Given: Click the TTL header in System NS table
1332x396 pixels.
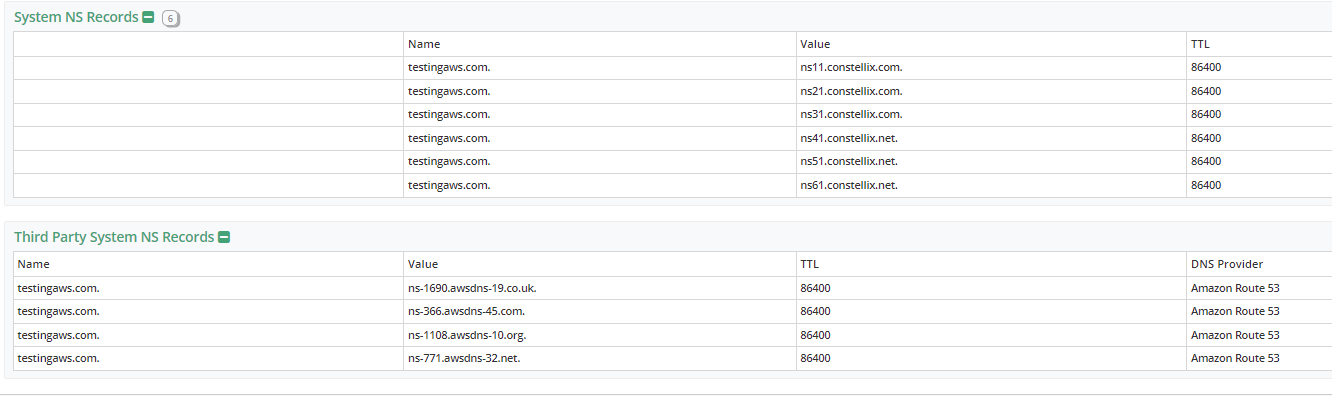Looking at the screenshot, I should [x=1200, y=44].
